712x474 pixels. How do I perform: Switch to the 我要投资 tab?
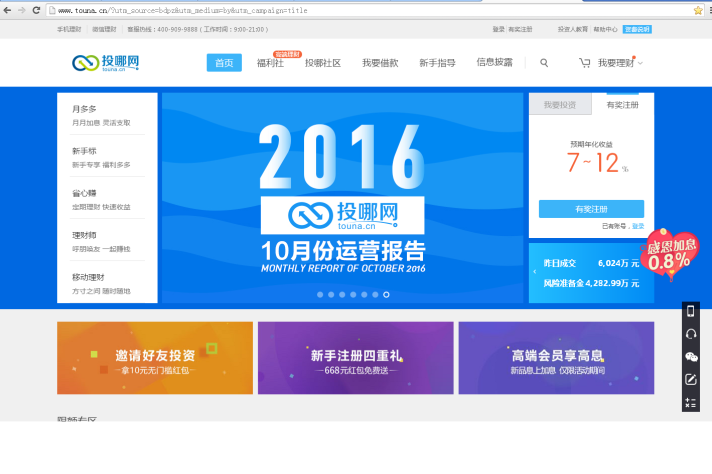(560, 104)
